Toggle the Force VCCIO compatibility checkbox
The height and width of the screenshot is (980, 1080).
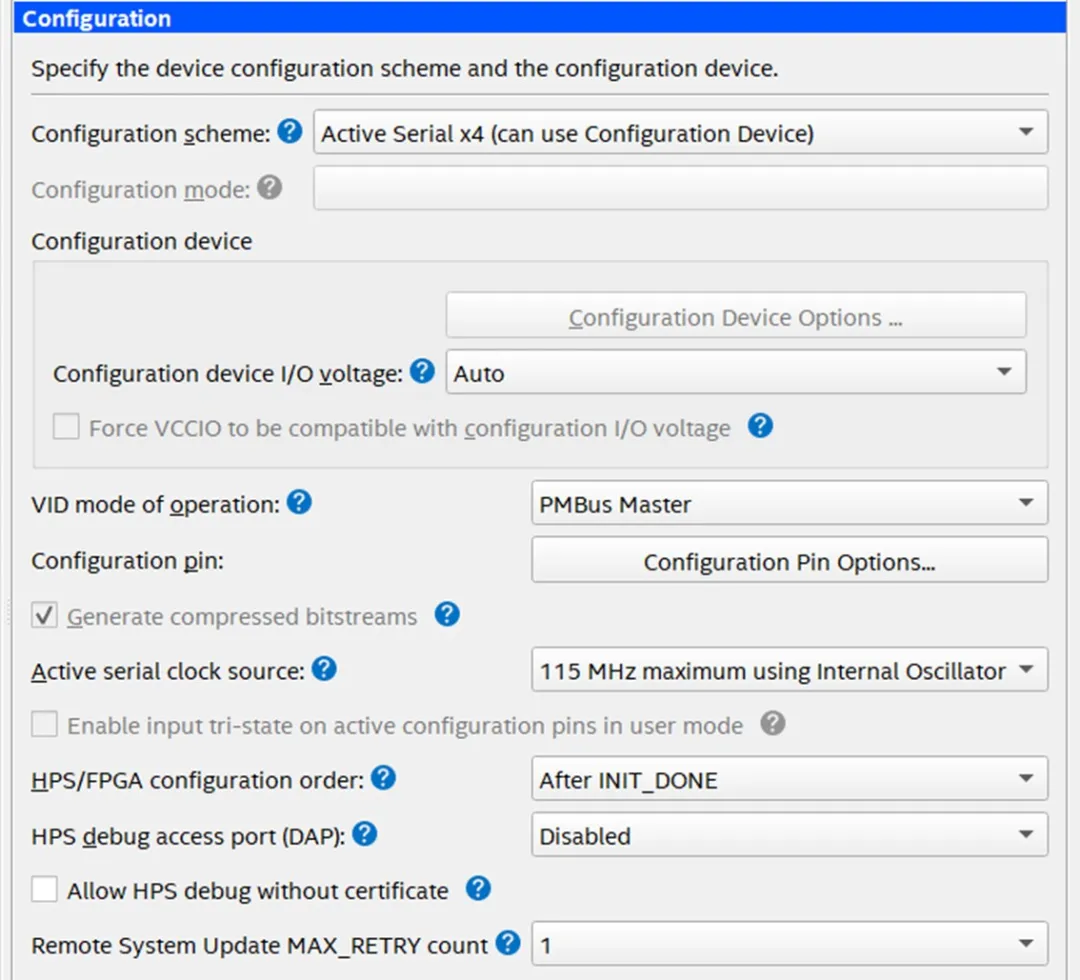pos(65,426)
